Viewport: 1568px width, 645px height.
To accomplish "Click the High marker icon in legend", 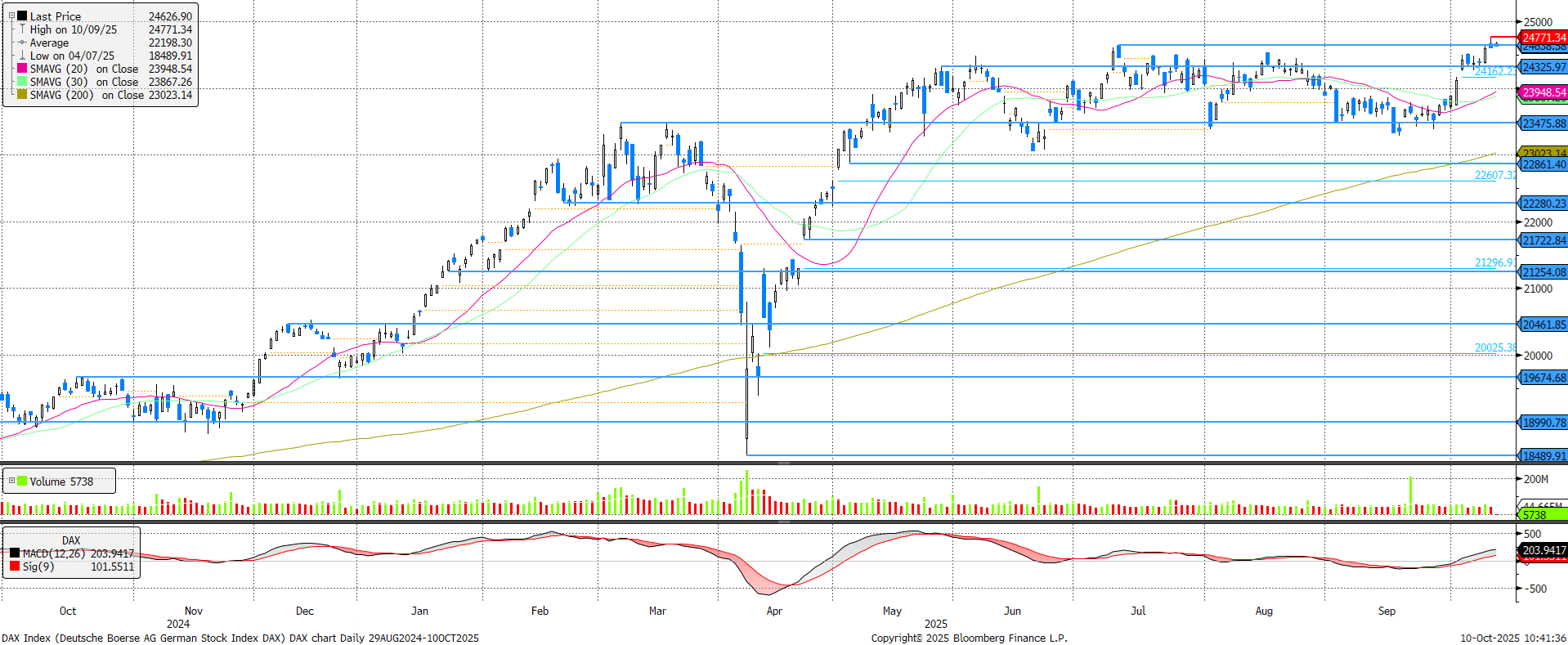I will [22, 29].
